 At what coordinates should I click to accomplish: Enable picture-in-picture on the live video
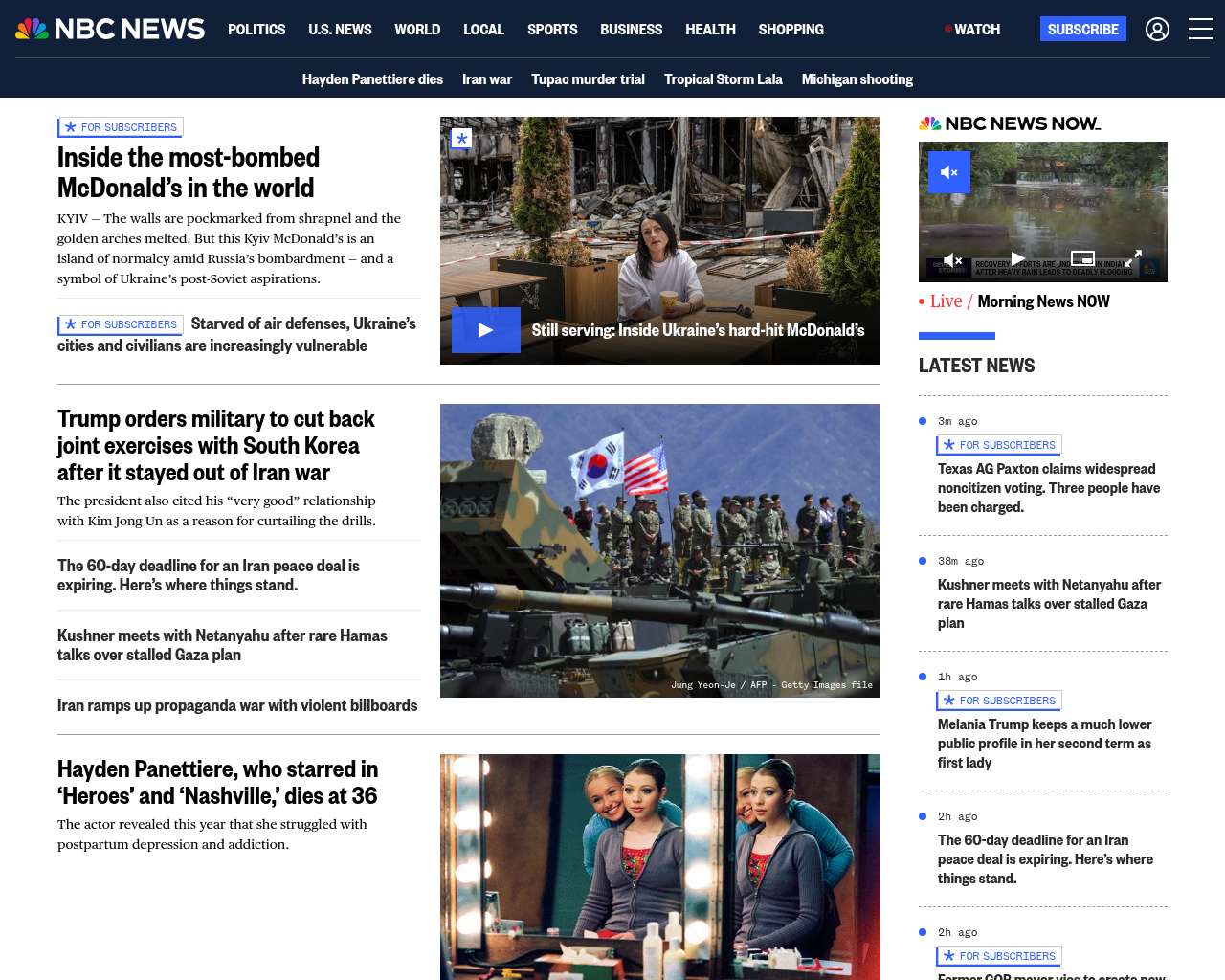click(1082, 258)
